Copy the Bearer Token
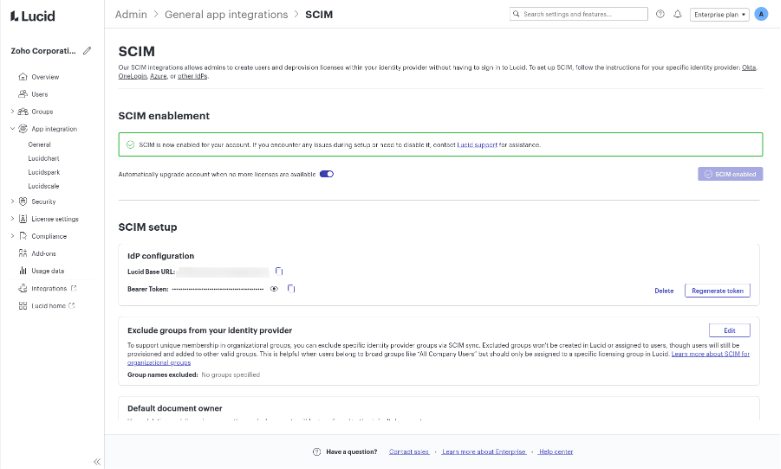This screenshot has width=781, height=469. [x=291, y=288]
